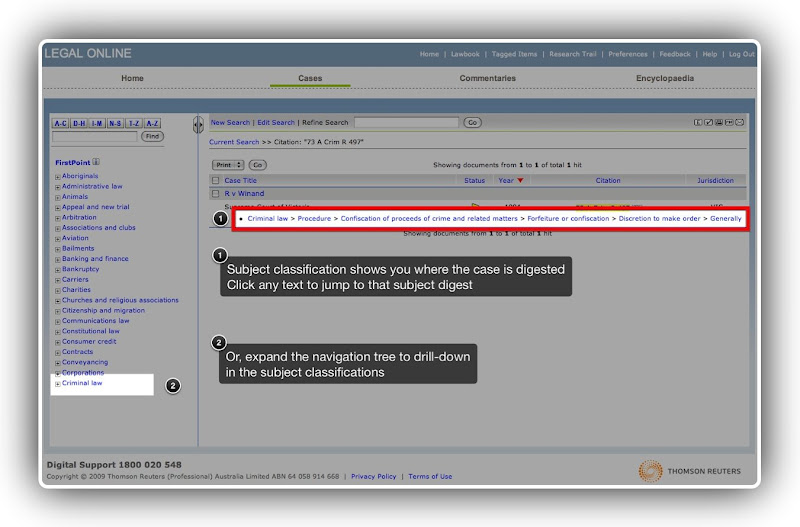Image resolution: width=800 pixels, height=527 pixels.
Task: Sort results by Citation column
Action: [608, 180]
